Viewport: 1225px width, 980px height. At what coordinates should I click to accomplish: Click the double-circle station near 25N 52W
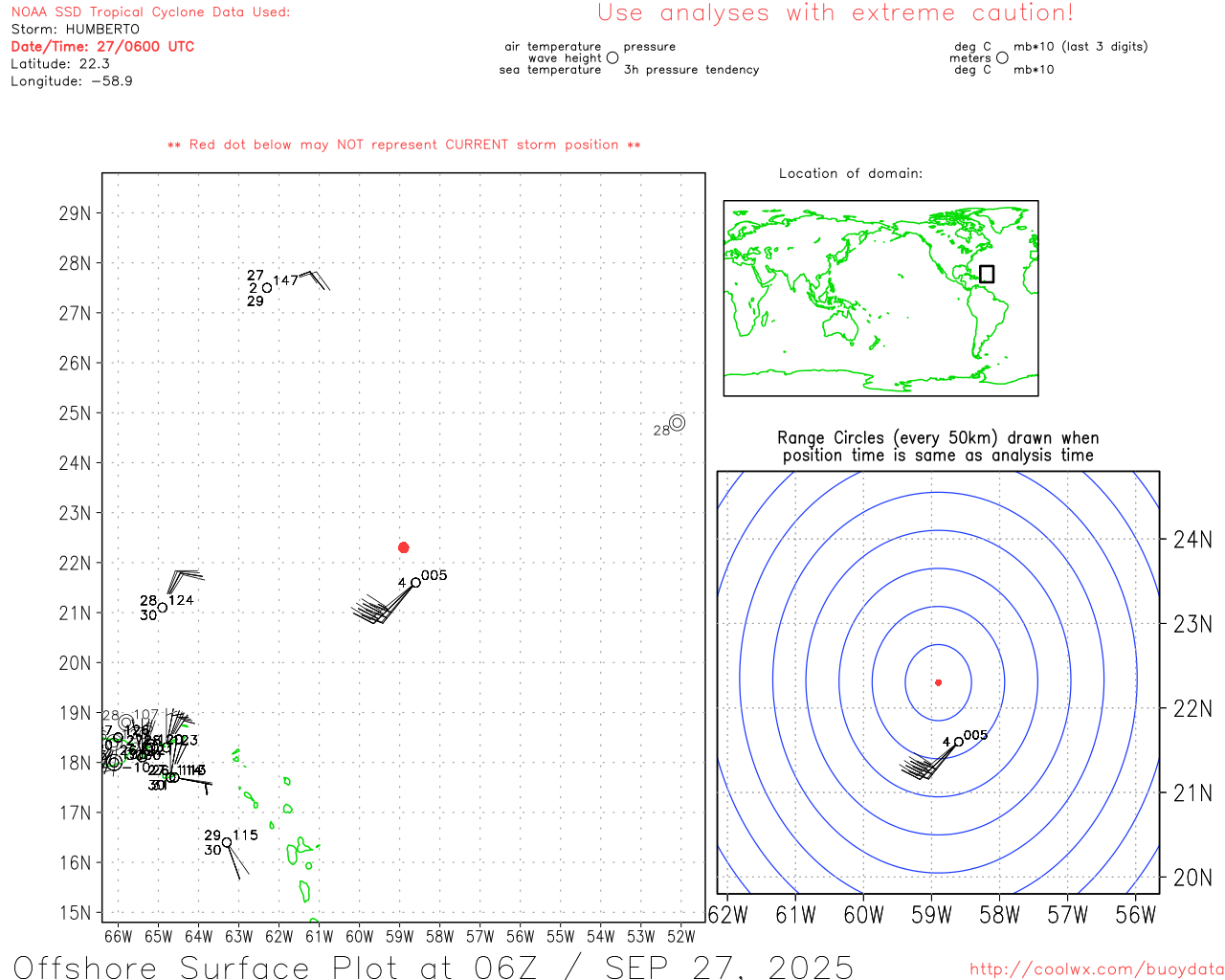(678, 423)
